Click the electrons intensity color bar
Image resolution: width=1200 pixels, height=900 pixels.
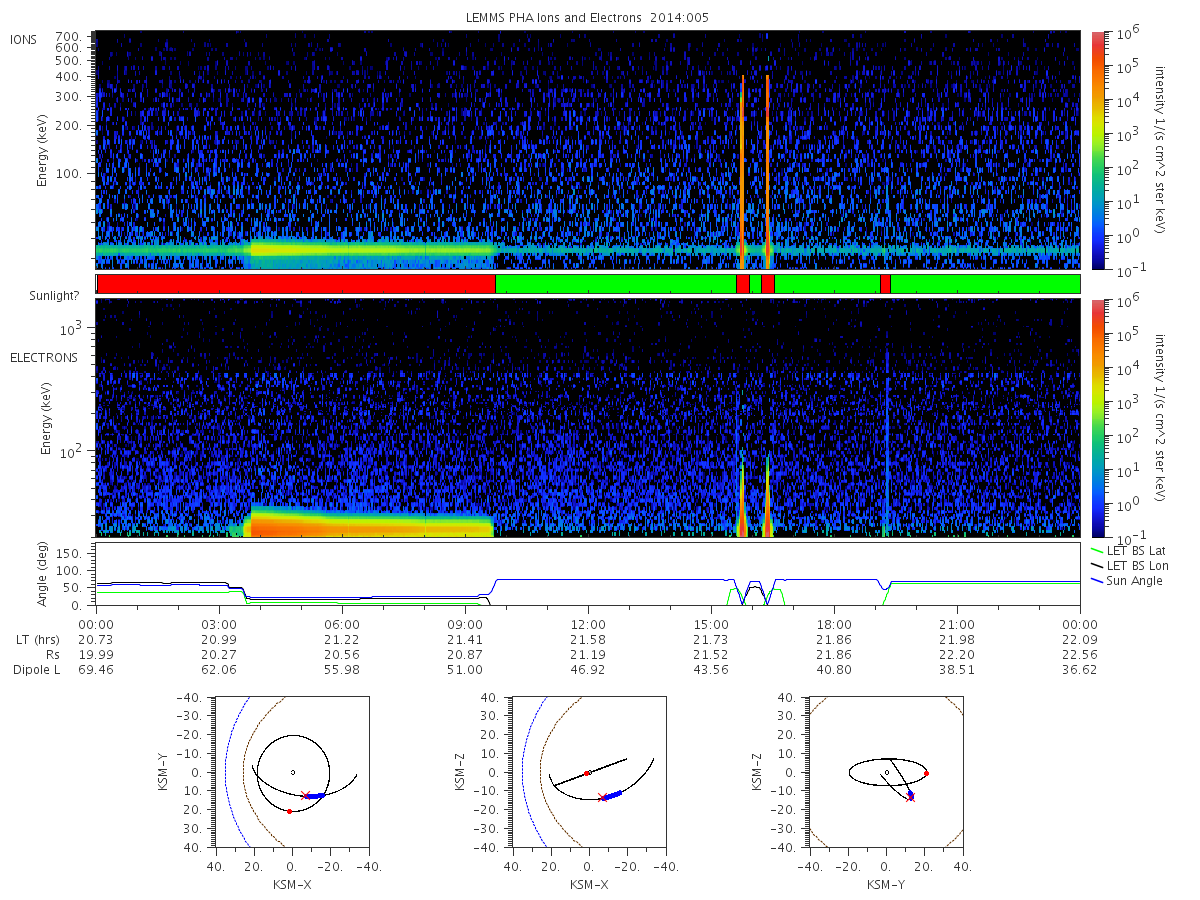[1097, 418]
